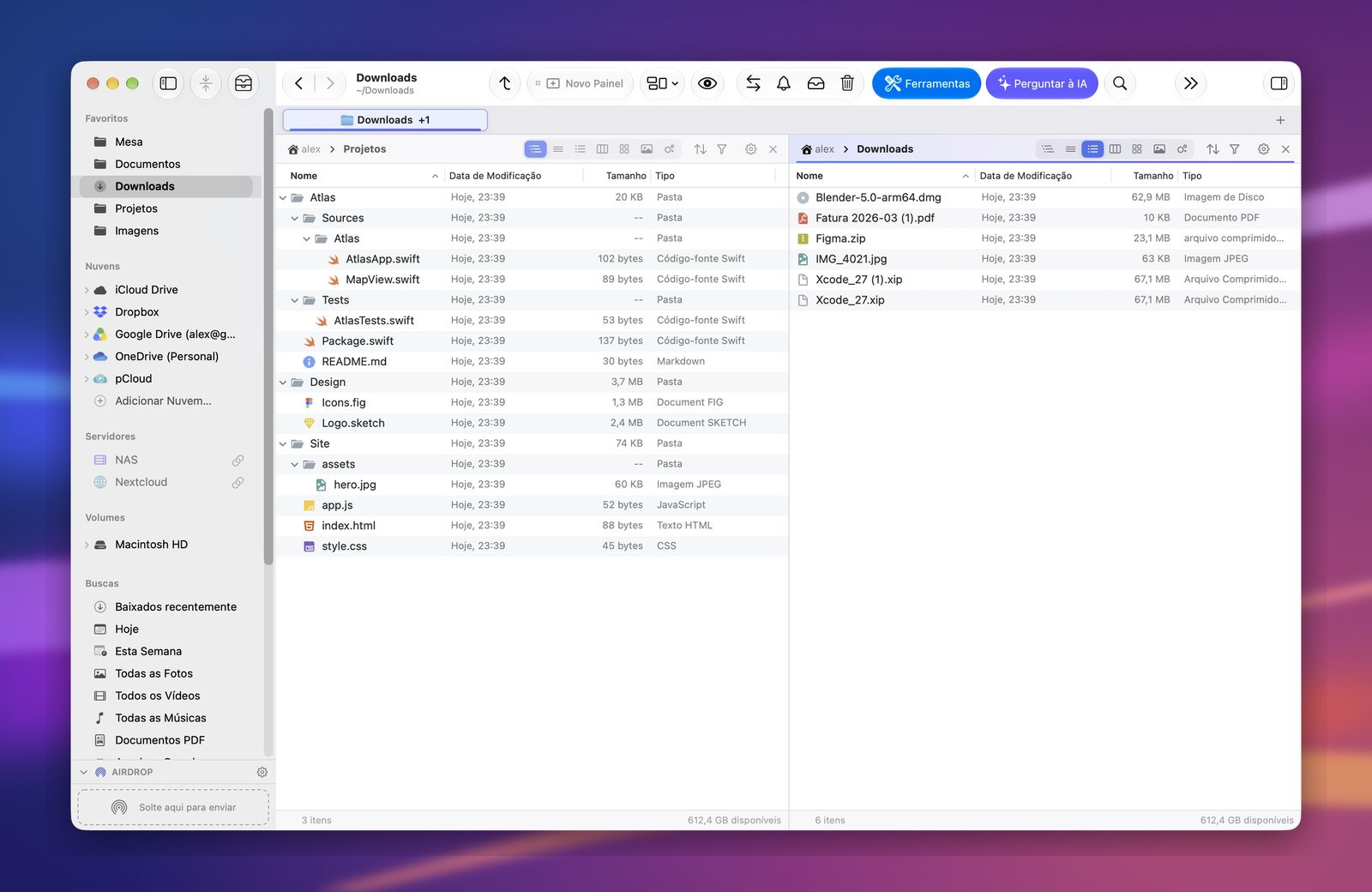Collapse the Tests folder
This screenshot has width=1372, height=892.
pos(295,300)
